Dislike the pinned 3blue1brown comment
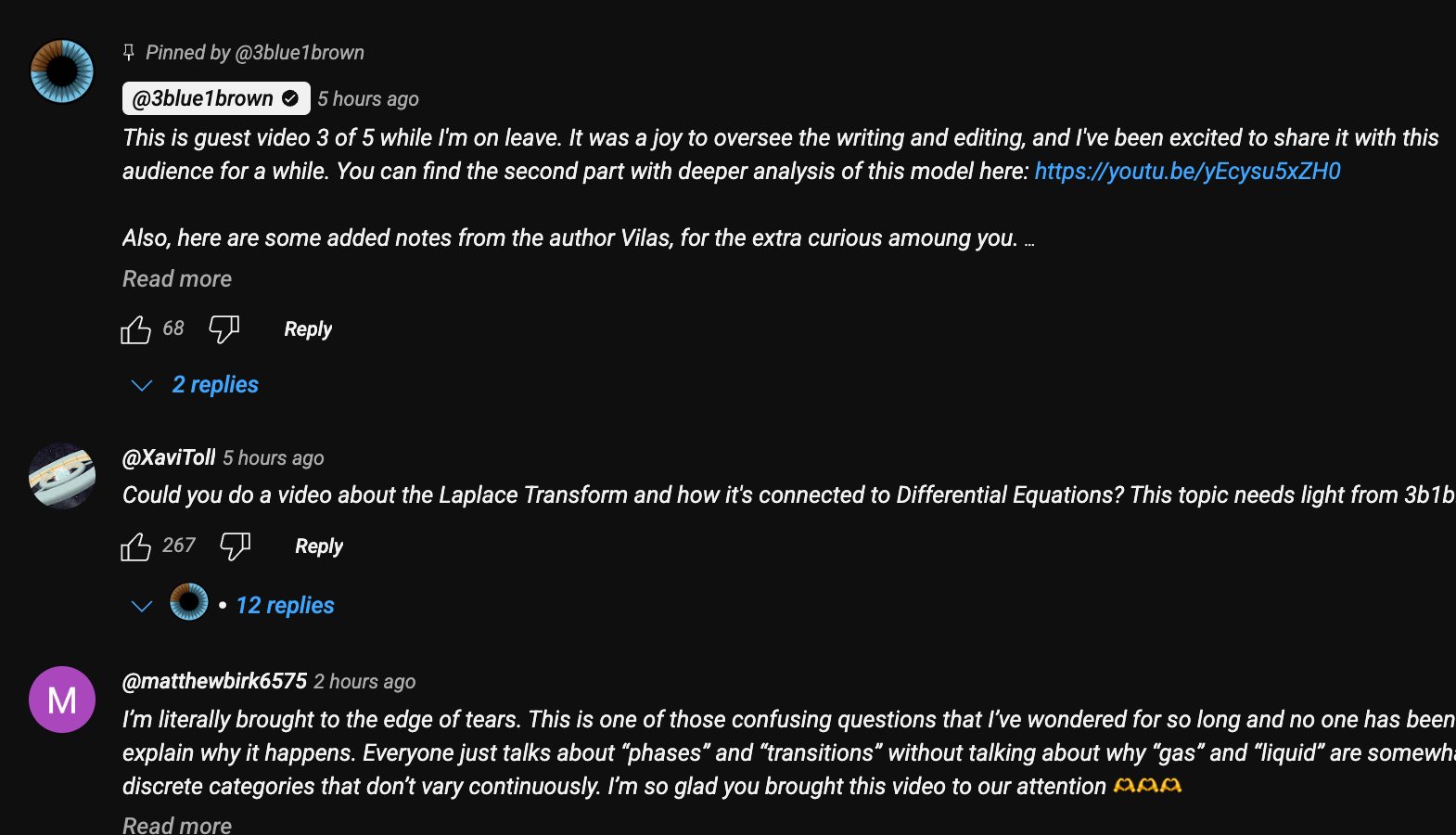This screenshot has height=835, width=1456. pos(224,329)
